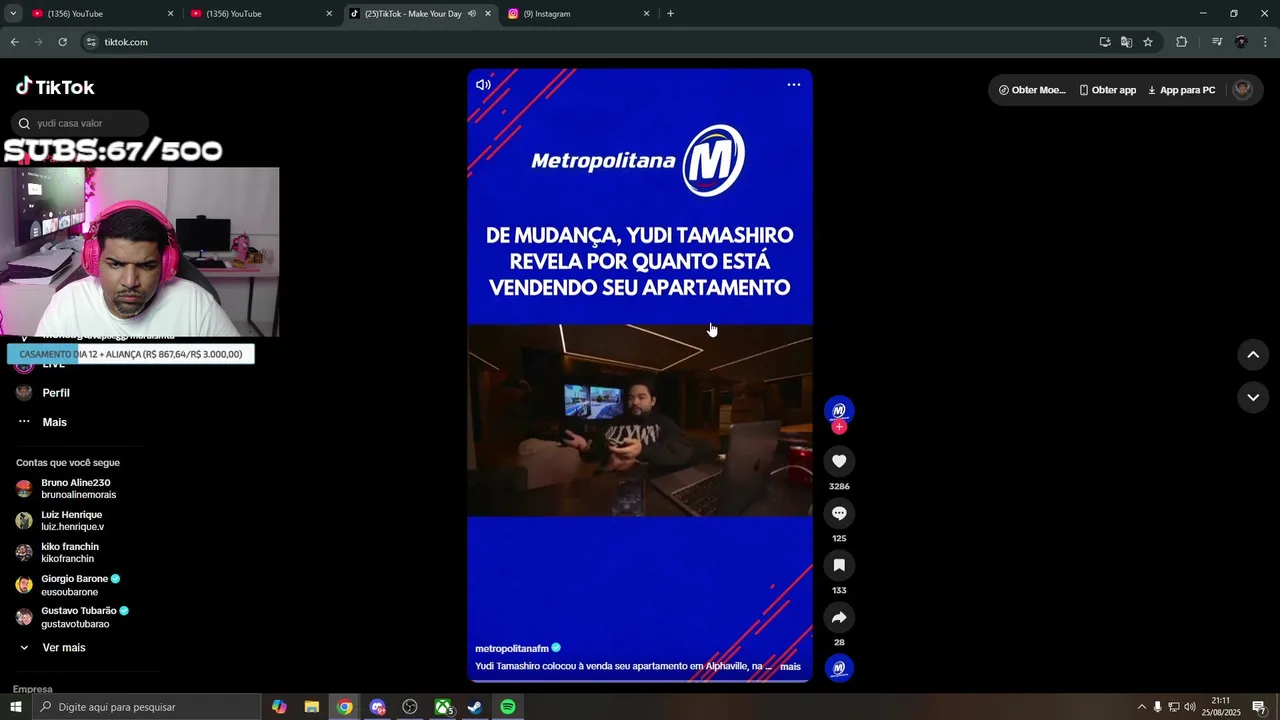Screen dimensions: 1280x720
Task: Mute the TikTok tab via speaker icon
Action: click(x=472, y=14)
